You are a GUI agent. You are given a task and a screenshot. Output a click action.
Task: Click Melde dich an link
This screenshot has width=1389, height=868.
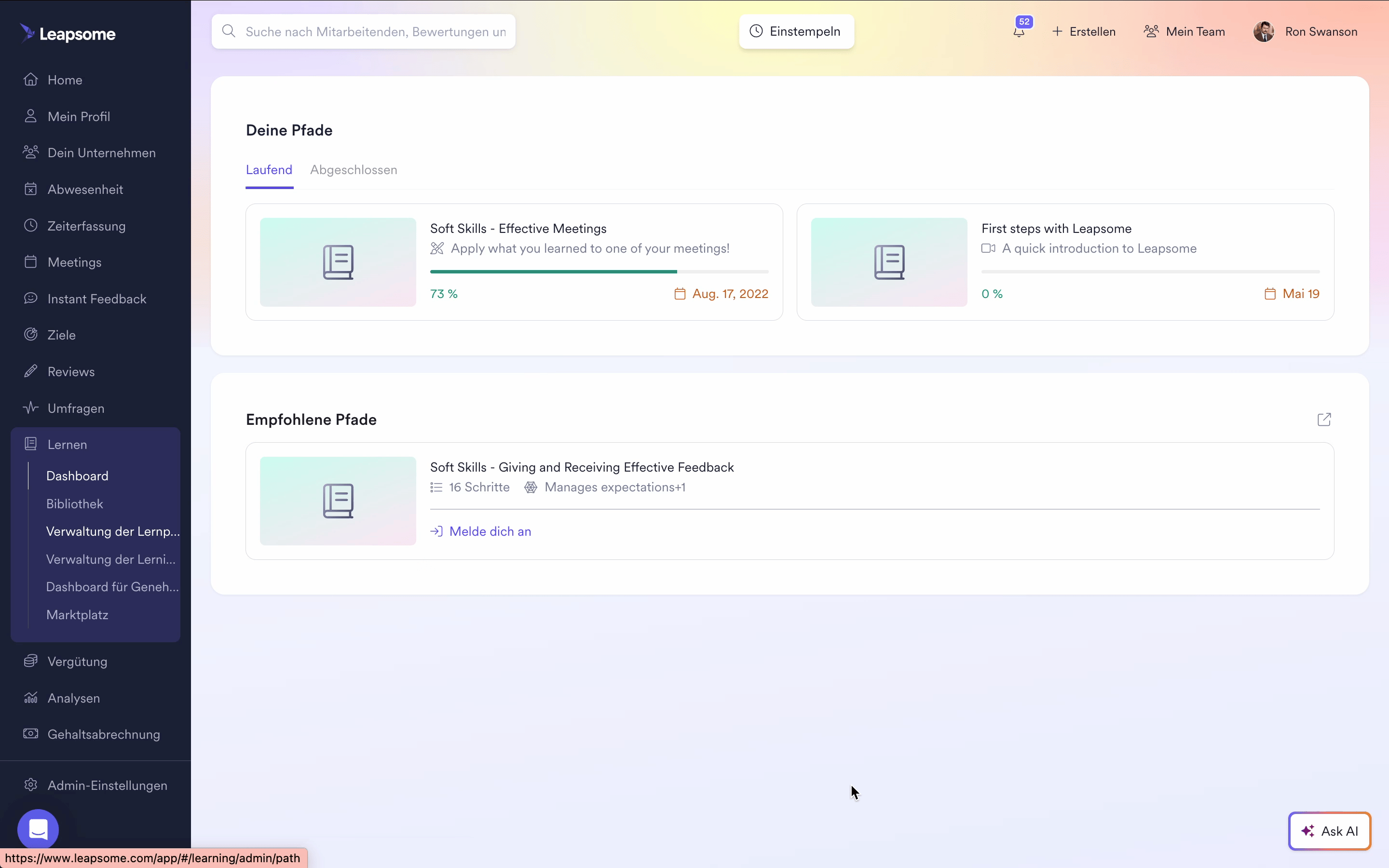click(x=480, y=531)
